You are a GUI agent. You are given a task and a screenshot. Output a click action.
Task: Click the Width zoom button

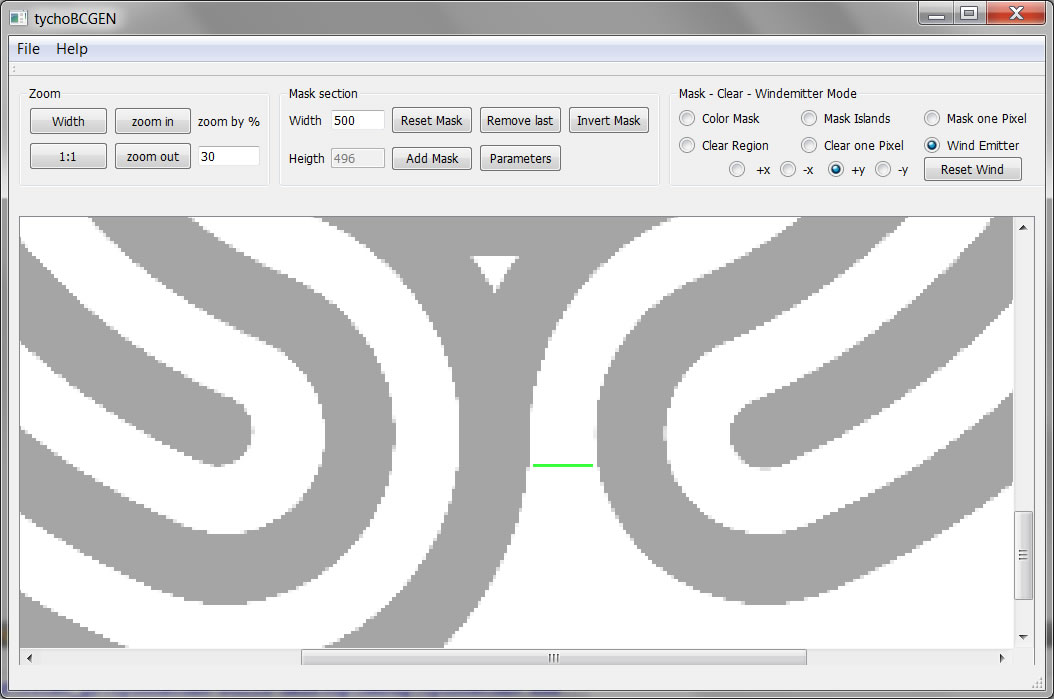(68, 121)
